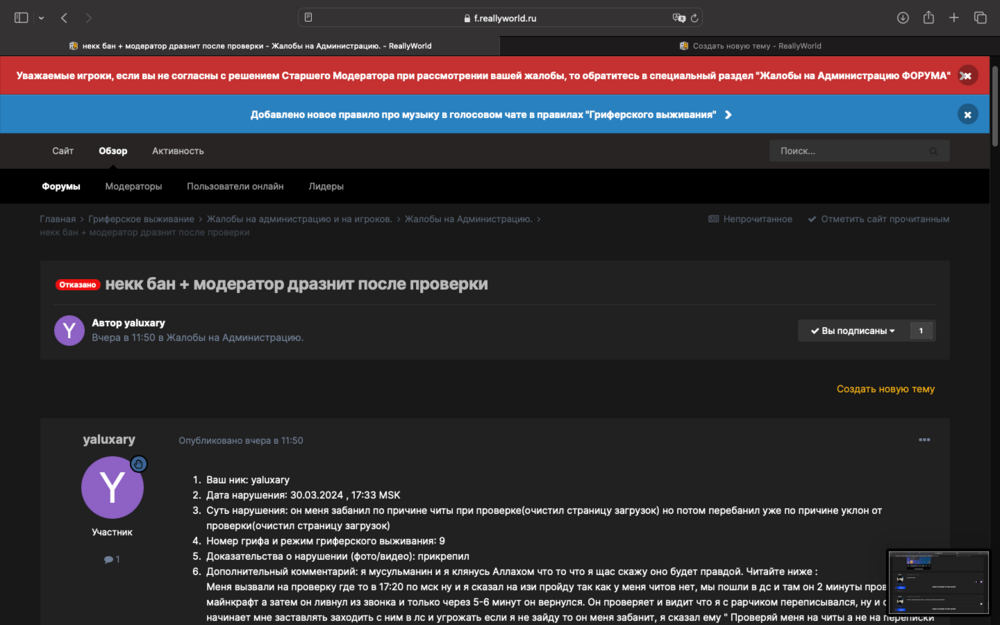Open author yaluxary avatar in topic header

[69, 330]
